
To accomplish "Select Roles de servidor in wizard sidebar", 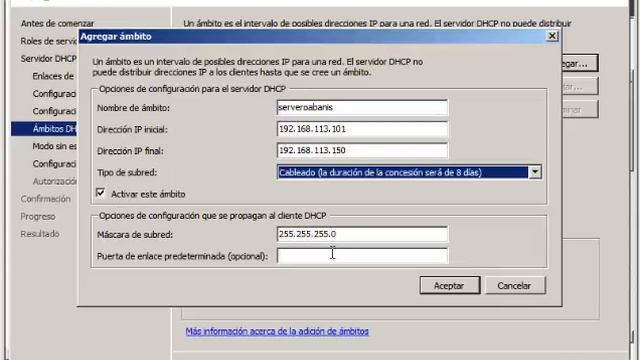I will click(x=49, y=41).
